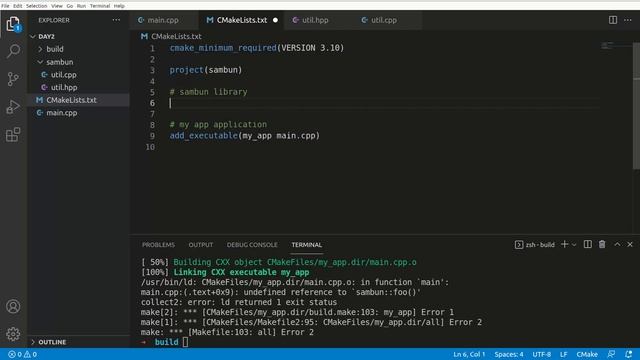
Task: Click '# my app application' comment line
Action: click(218, 124)
